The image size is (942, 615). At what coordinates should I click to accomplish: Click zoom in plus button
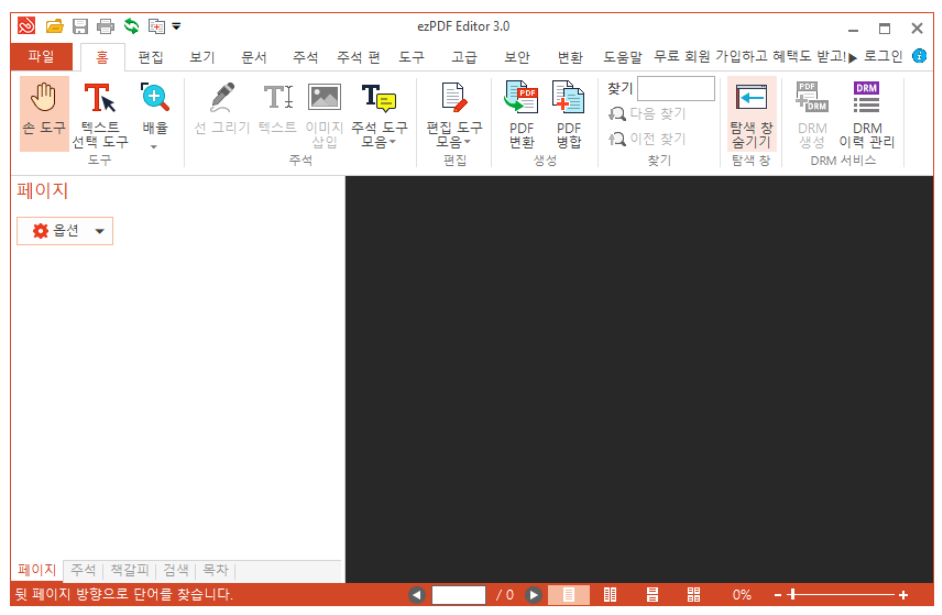coord(903,595)
